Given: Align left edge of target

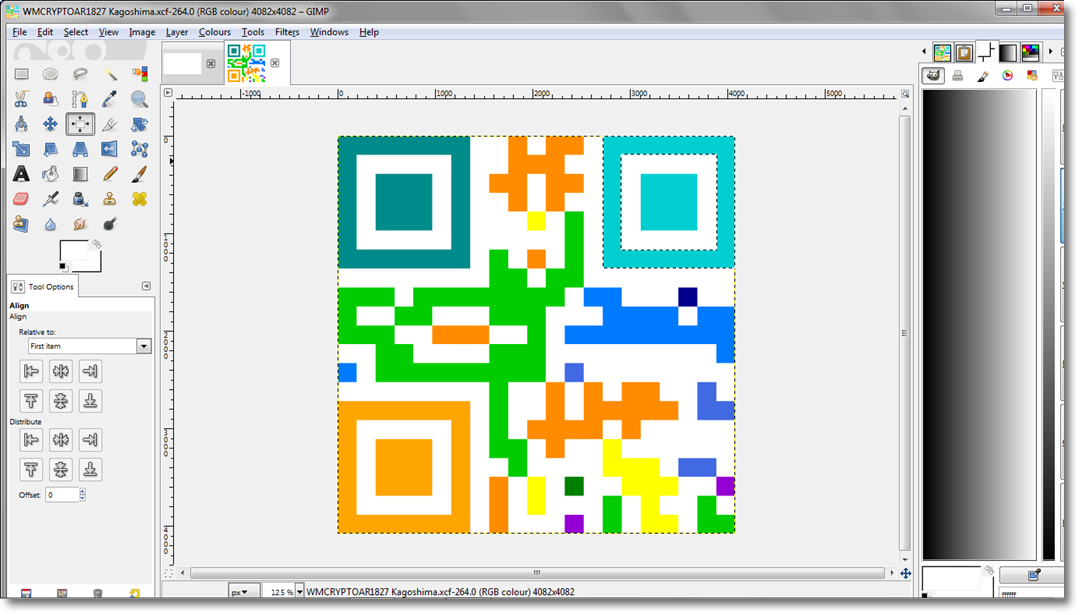Looking at the screenshot, I should (31, 371).
